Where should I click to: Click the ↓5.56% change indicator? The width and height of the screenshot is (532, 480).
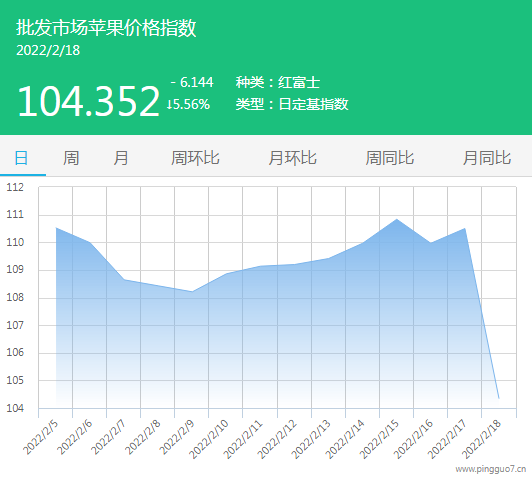188,104
